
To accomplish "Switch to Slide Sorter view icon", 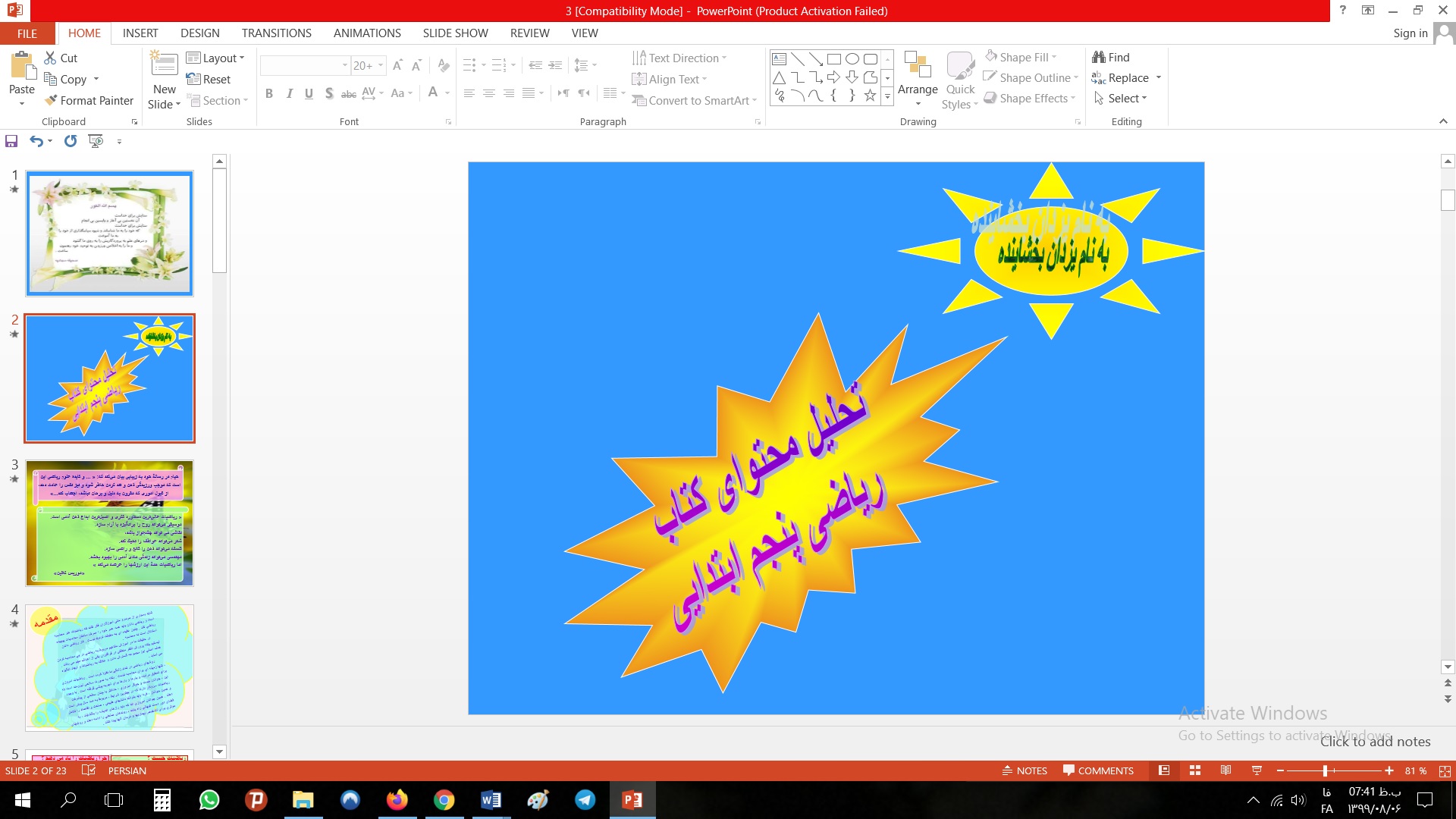I will (1195, 770).
